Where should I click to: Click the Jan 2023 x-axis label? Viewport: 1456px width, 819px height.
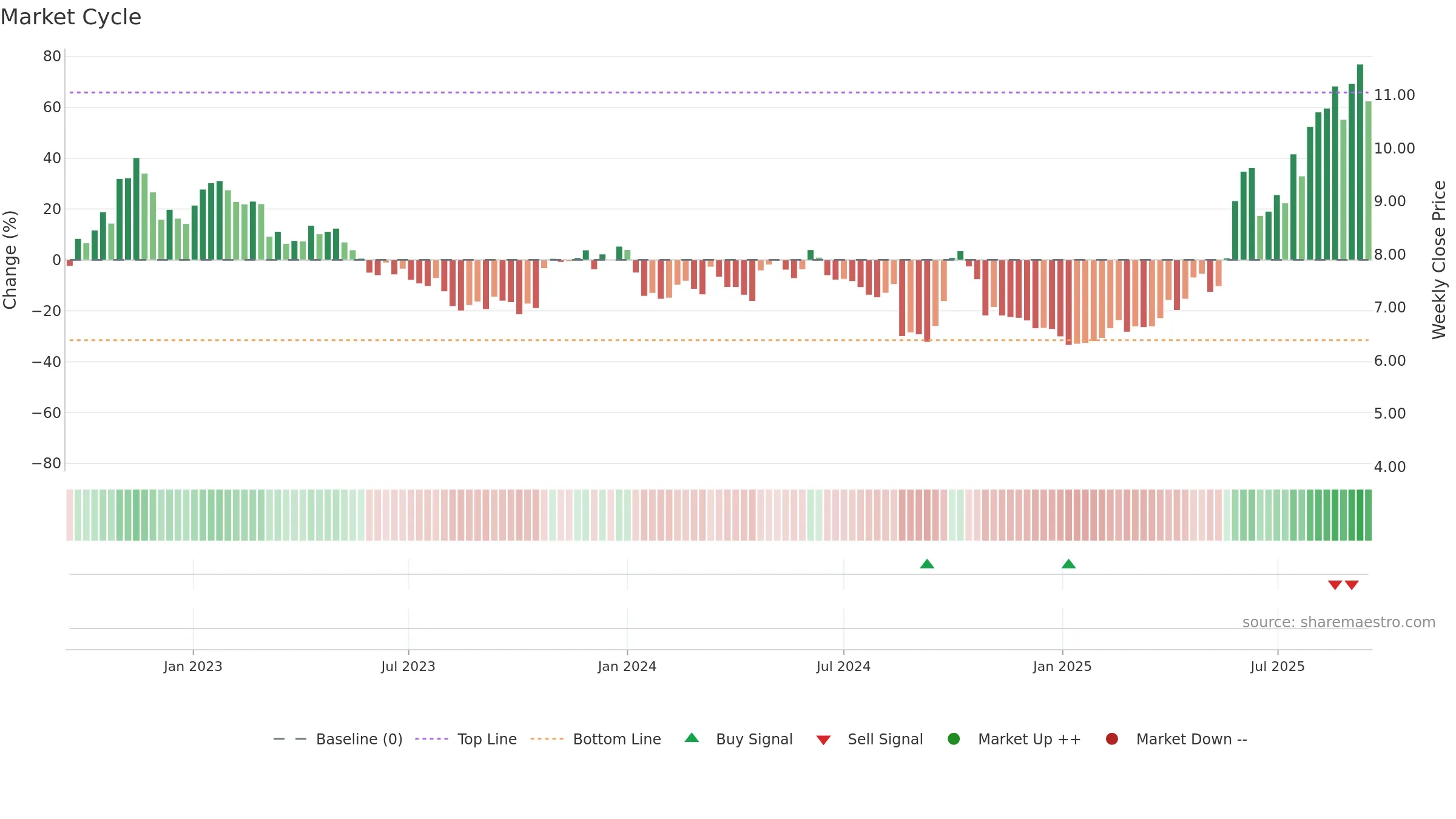193,667
